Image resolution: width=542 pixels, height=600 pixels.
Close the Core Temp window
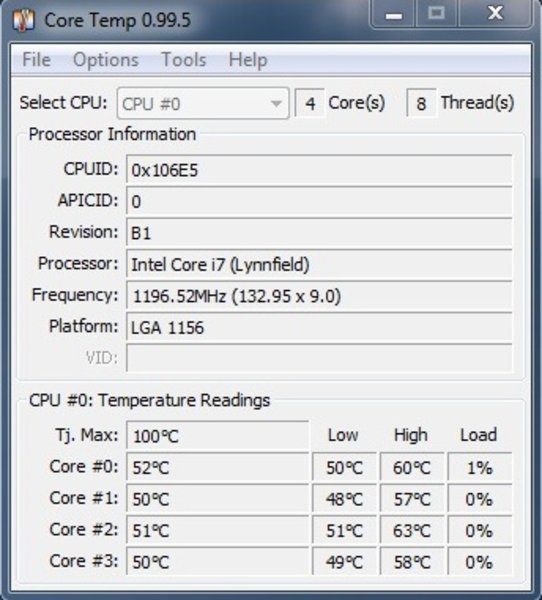(495, 14)
